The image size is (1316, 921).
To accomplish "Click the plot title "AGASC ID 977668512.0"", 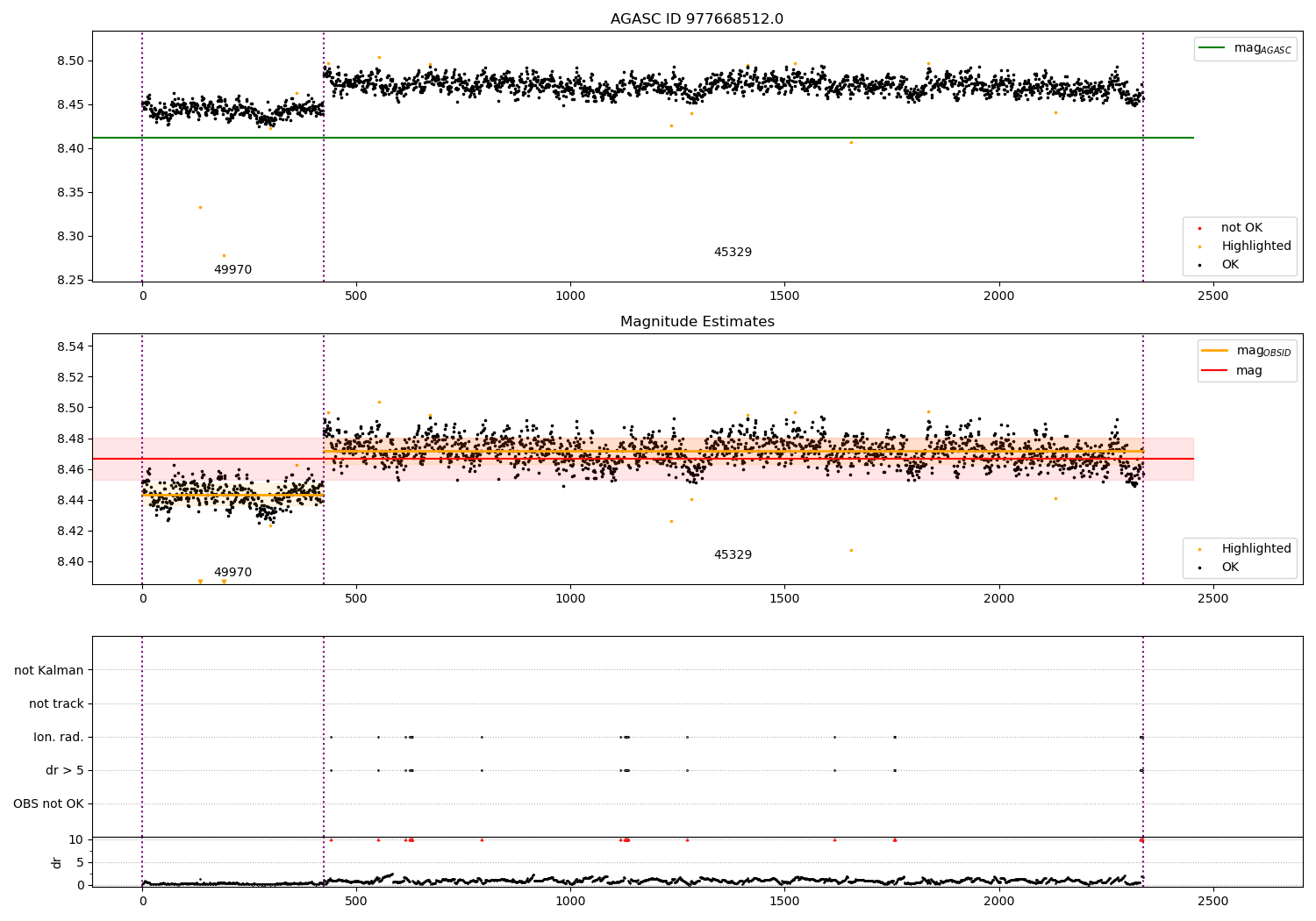I will tap(697, 19).
